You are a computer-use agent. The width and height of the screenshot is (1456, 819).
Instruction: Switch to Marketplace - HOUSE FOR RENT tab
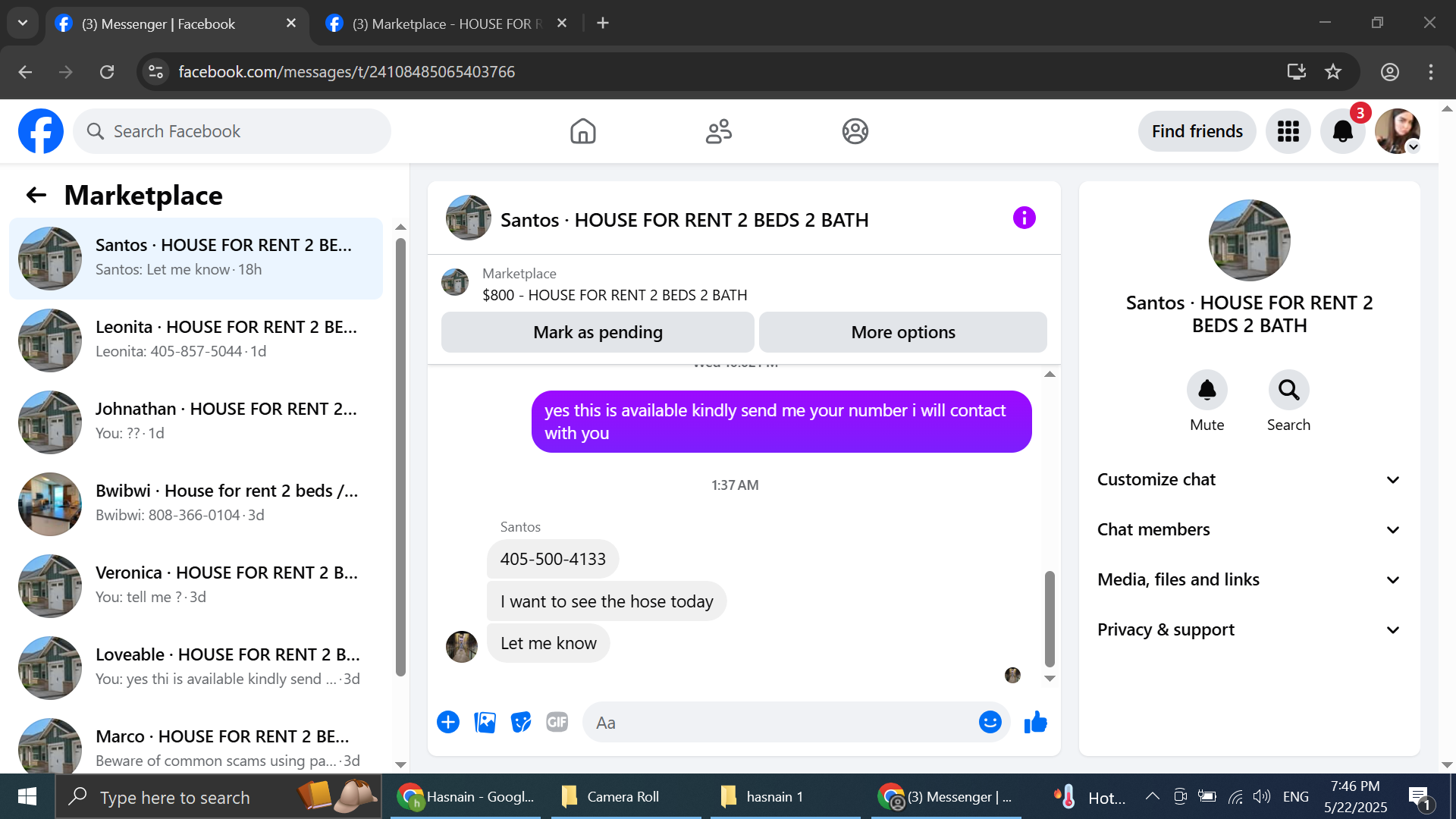click(x=447, y=24)
